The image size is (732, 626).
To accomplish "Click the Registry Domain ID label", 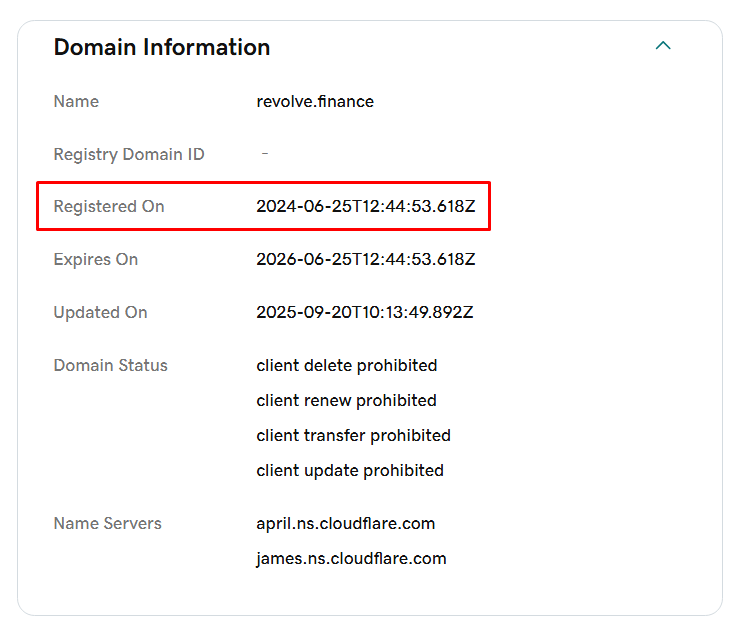I will (129, 154).
